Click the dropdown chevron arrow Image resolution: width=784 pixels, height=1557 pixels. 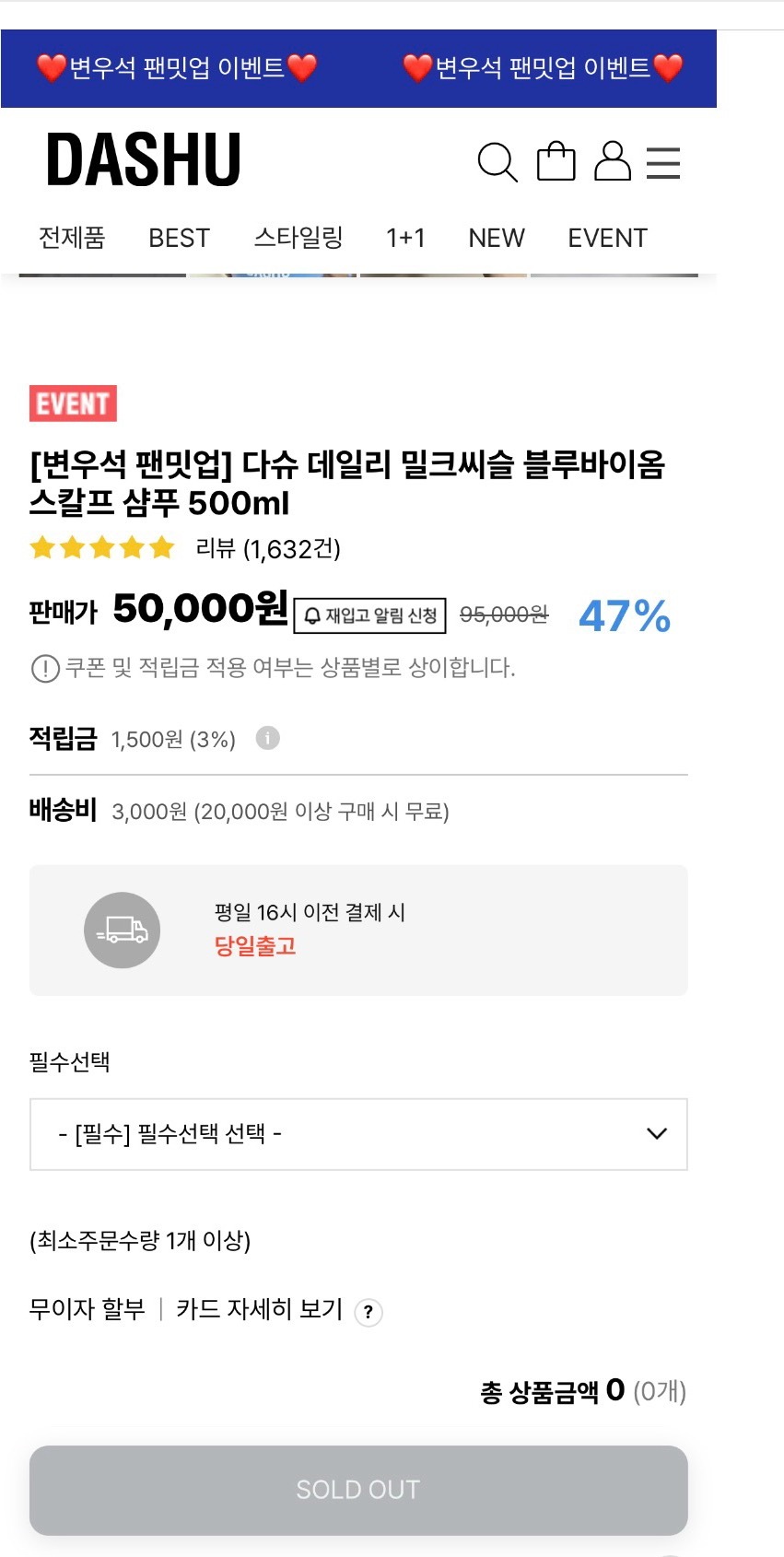tap(657, 1134)
